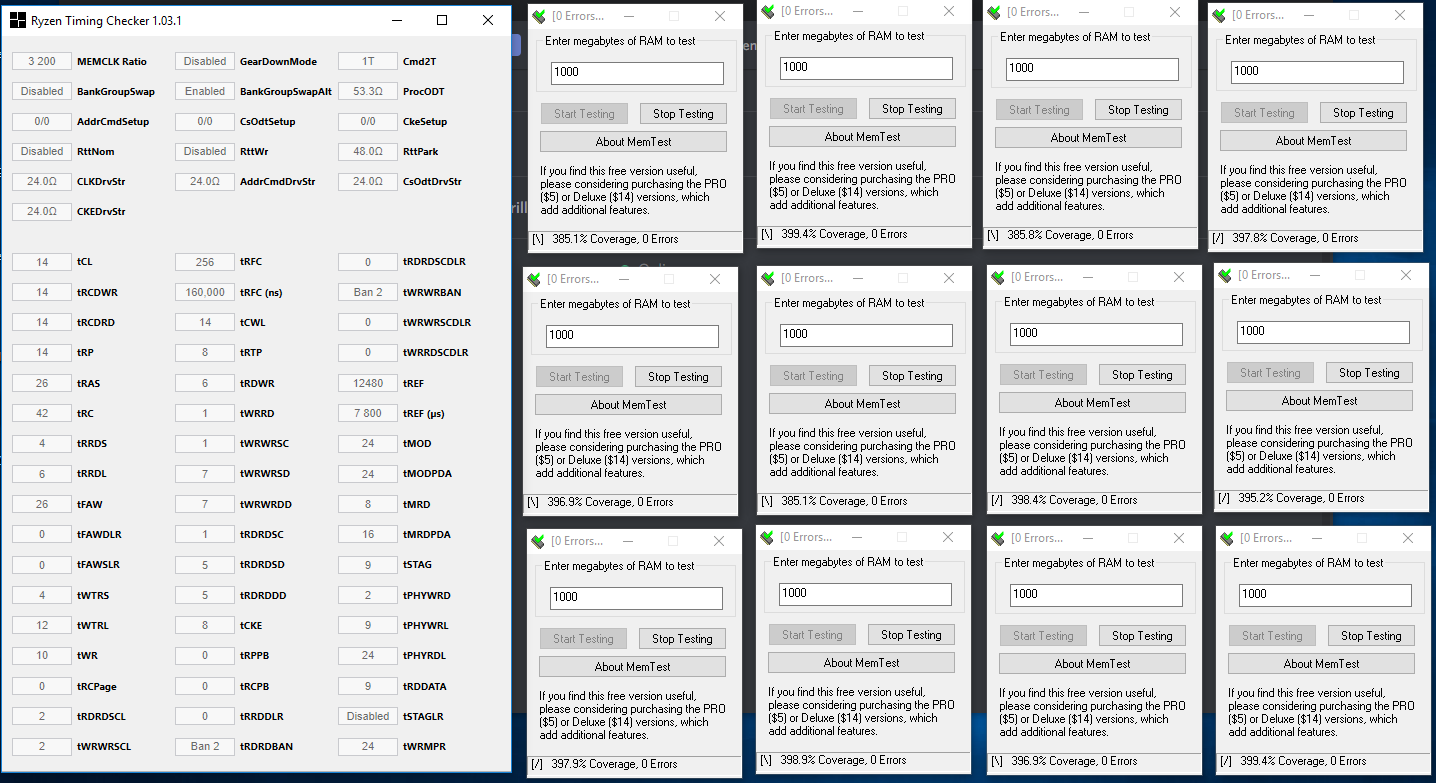Viewport: 1436px width, 783px height.
Task: Click megabytes input in the 397.8% MemTest window
Action: [x=1317, y=72]
